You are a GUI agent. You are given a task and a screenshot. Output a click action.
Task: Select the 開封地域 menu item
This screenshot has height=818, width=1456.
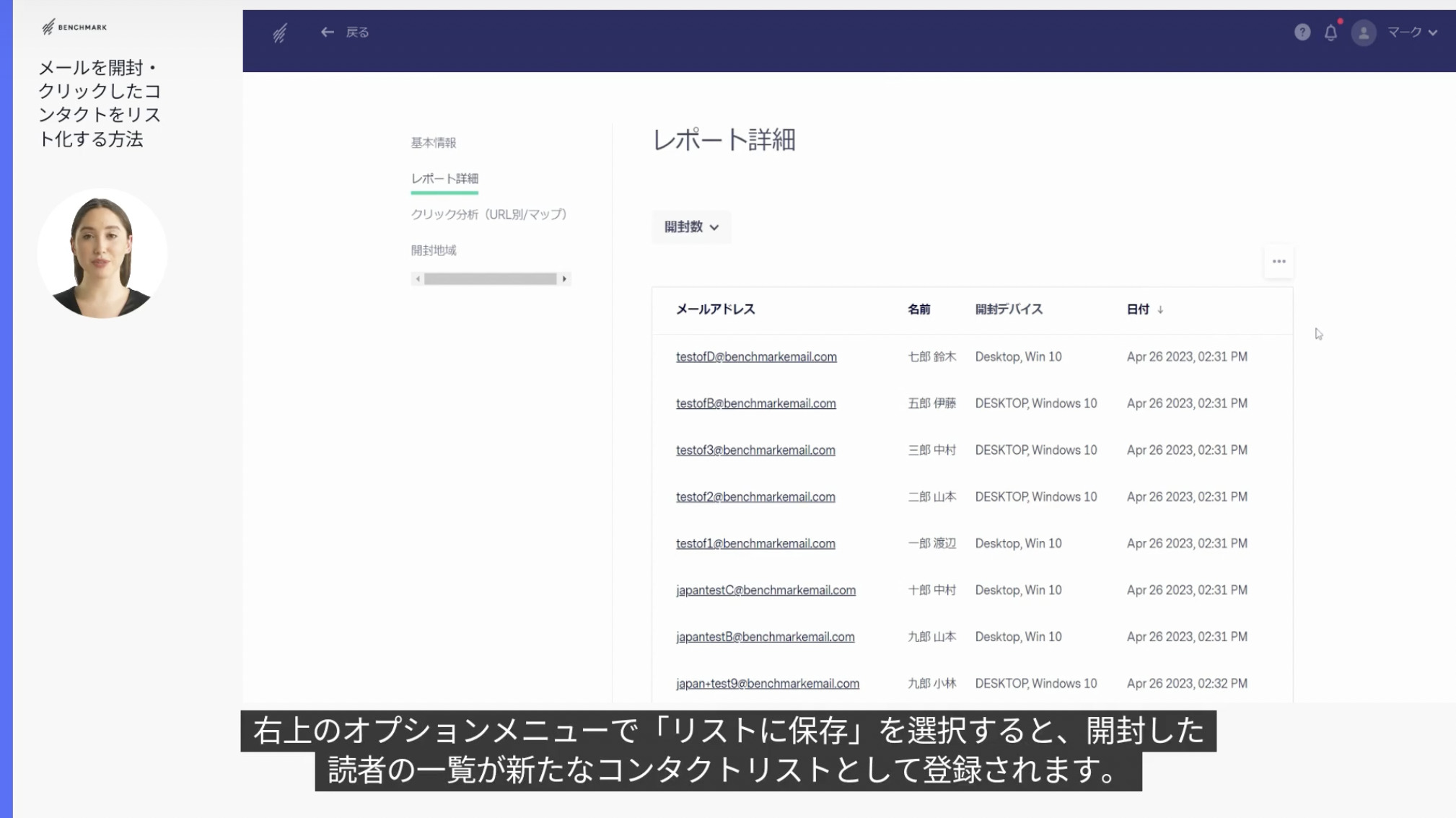tap(433, 250)
